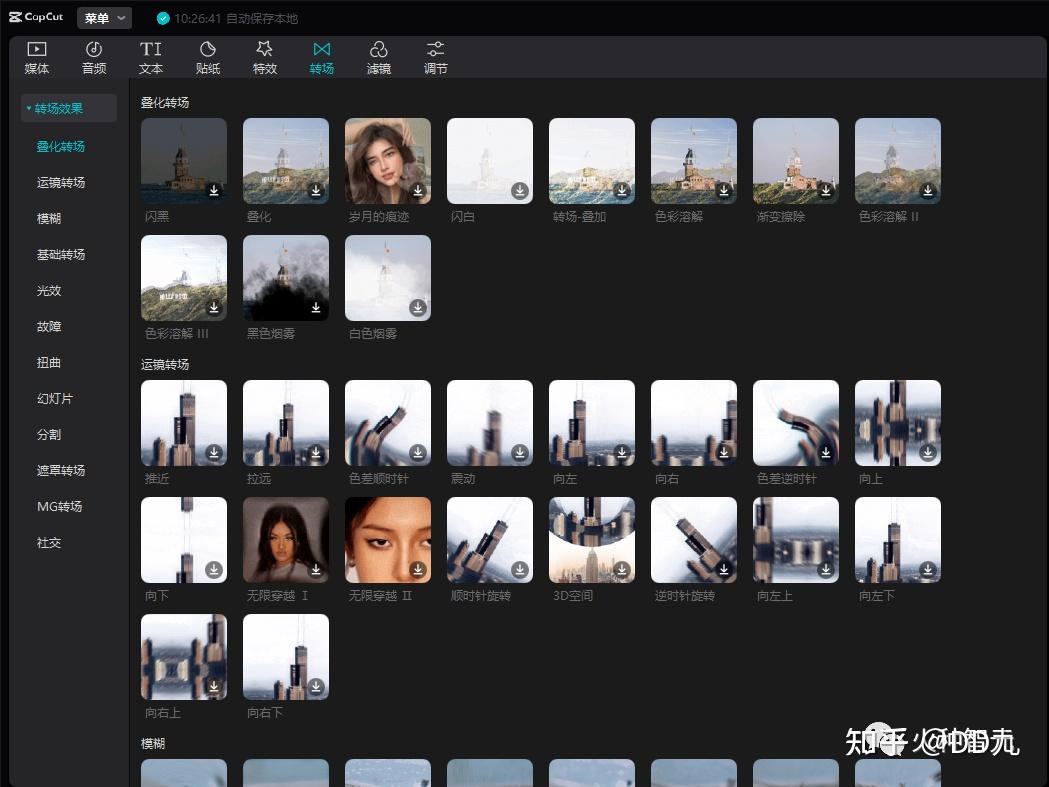The height and width of the screenshot is (787, 1049).
Task: Click the 叠化转场 section heading
Action: 165,102
